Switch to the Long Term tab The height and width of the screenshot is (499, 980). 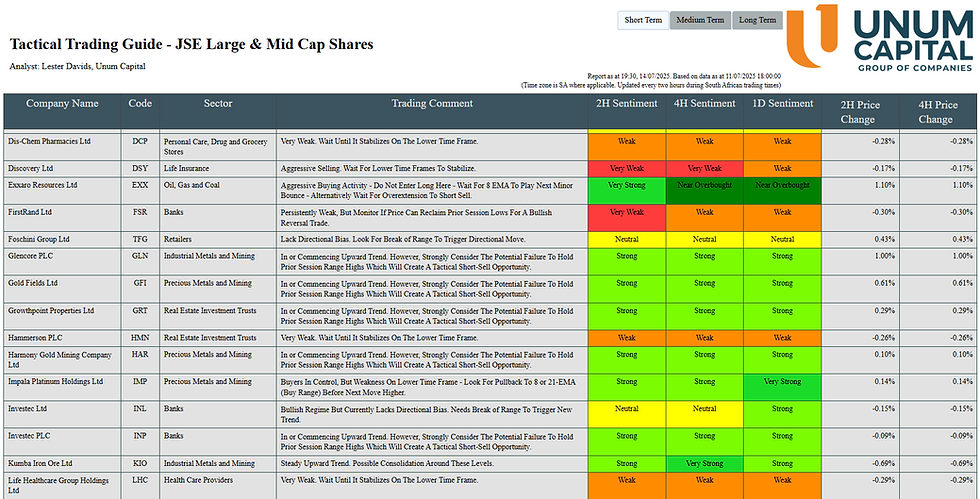point(757,20)
